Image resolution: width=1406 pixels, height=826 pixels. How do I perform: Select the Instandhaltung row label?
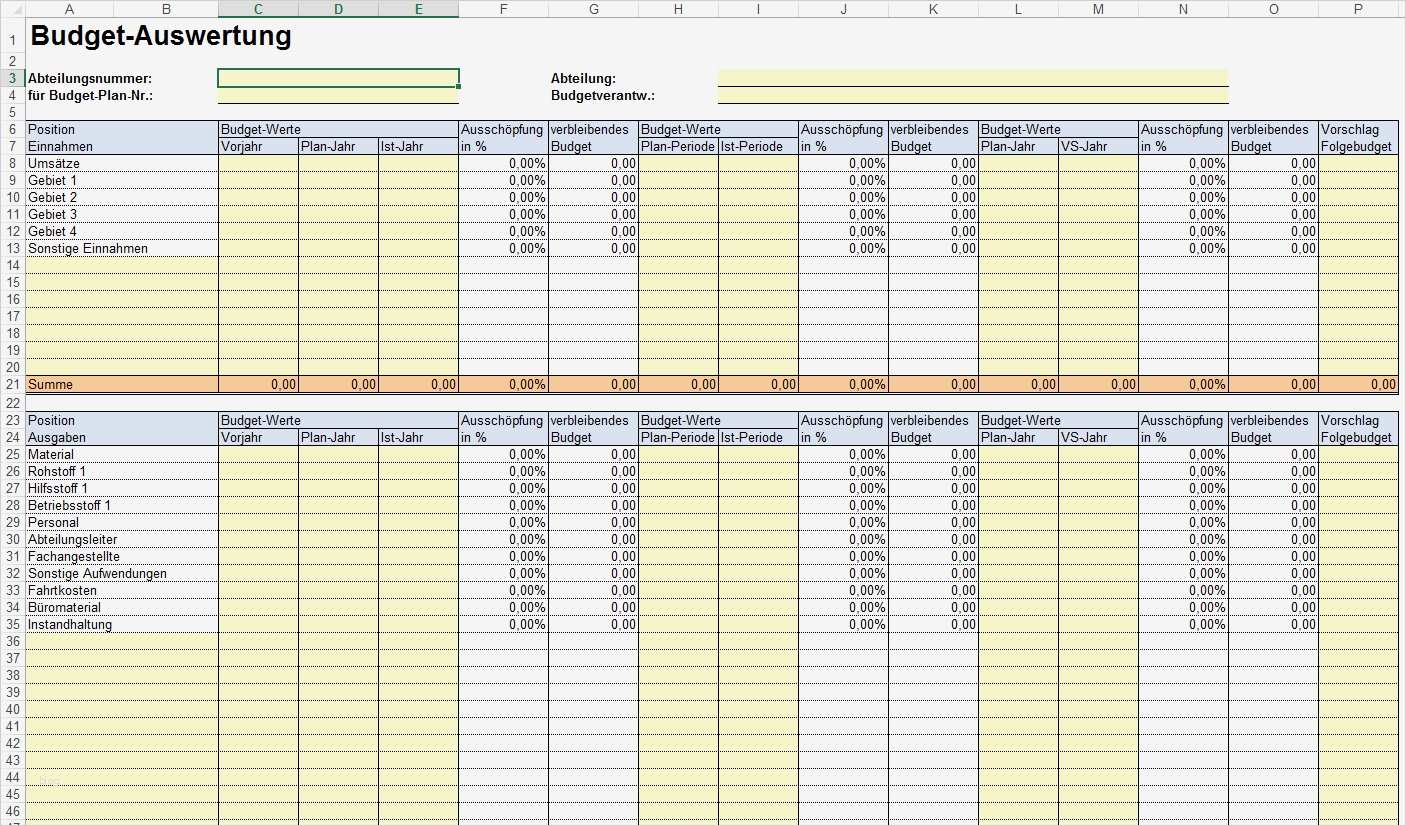pyautogui.click(x=120, y=624)
